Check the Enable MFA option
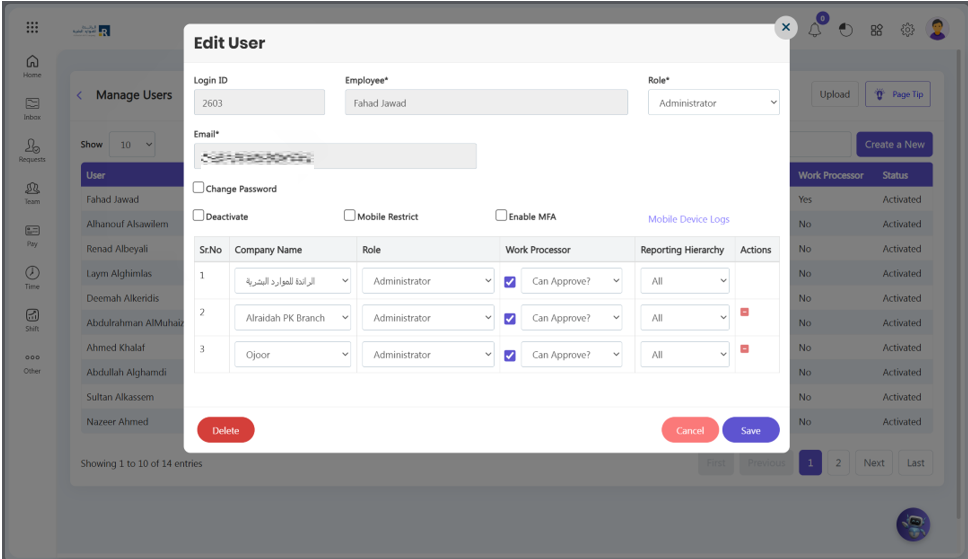The width and height of the screenshot is (968, 559). [x=501, y=216]
